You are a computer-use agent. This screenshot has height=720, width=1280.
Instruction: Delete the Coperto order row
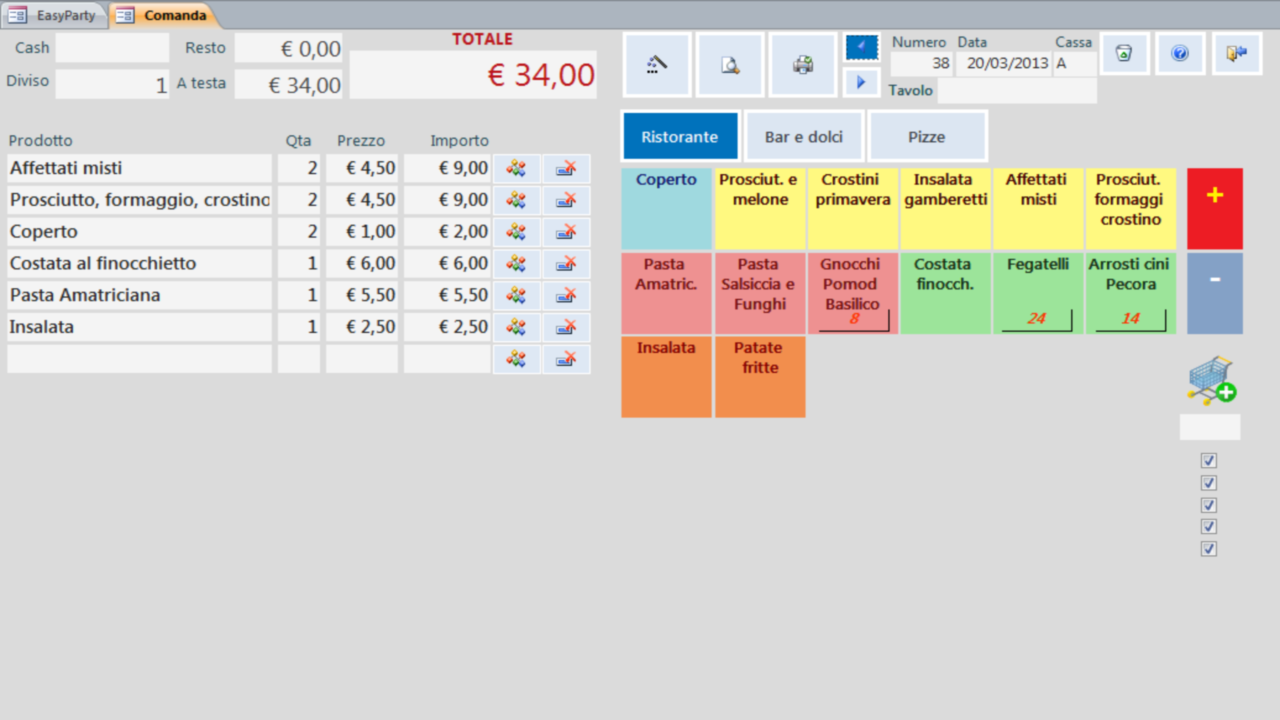566,232
